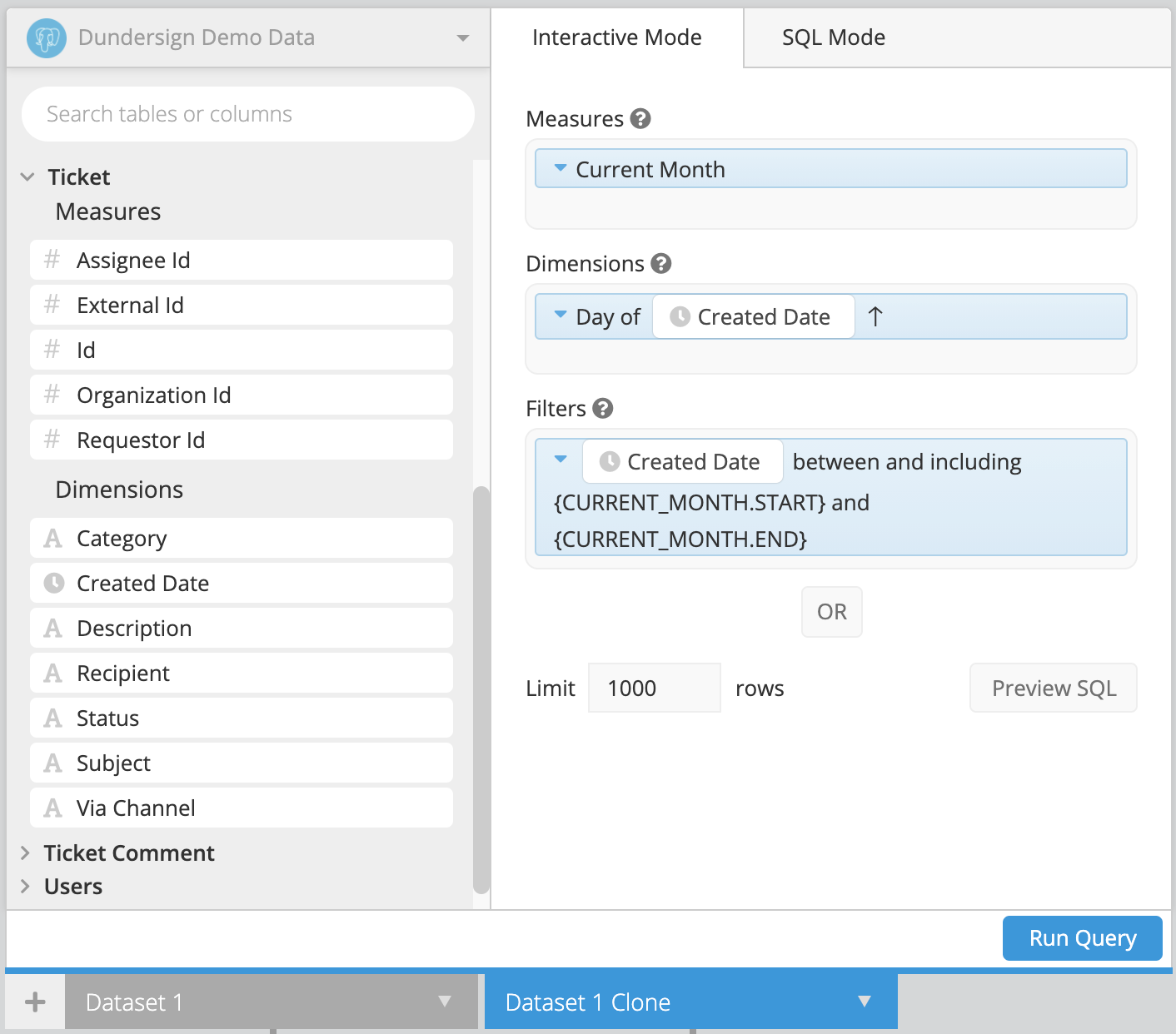Screen dimensions: 1176x1034
Task: Click the hash icon beside External Id
Action: click(52, 305)
